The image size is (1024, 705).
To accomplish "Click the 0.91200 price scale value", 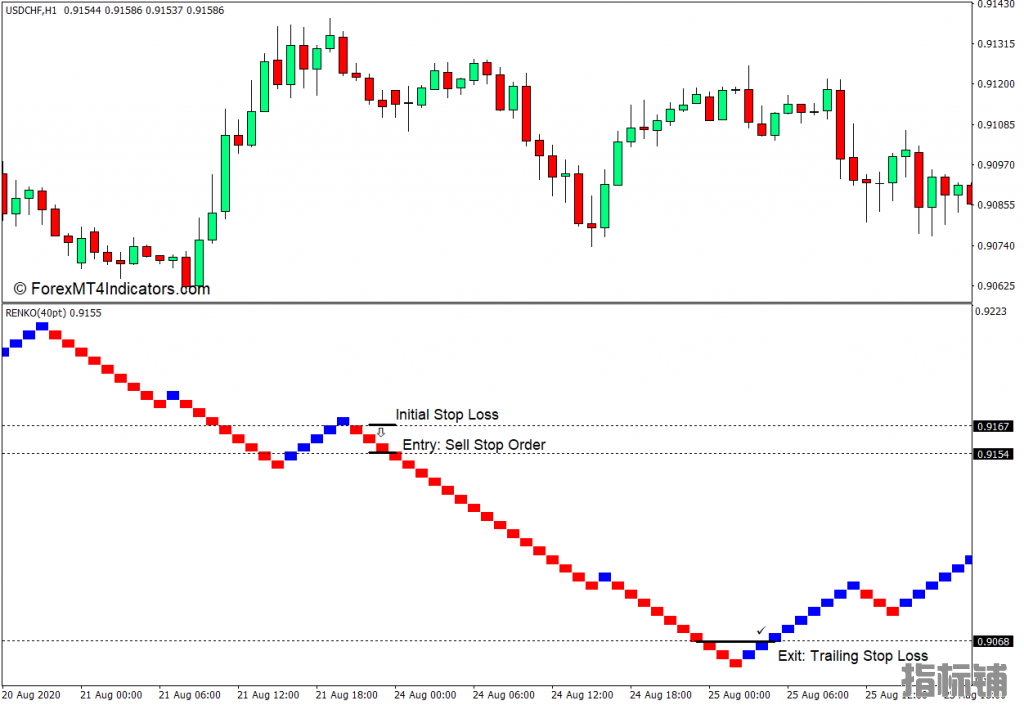I will [x=996, y=84].
